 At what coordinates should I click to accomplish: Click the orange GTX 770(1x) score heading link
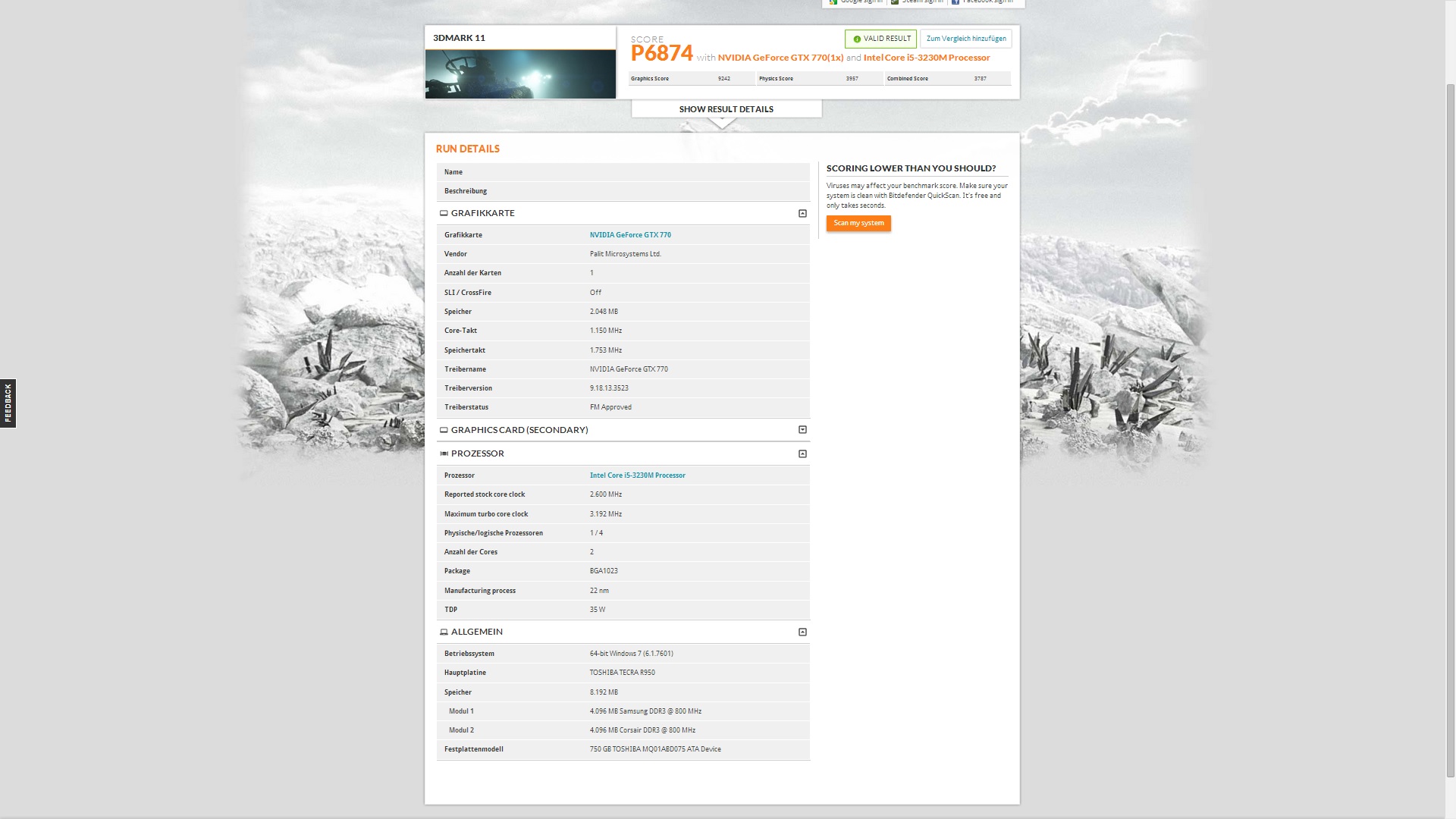coord(780,58)
